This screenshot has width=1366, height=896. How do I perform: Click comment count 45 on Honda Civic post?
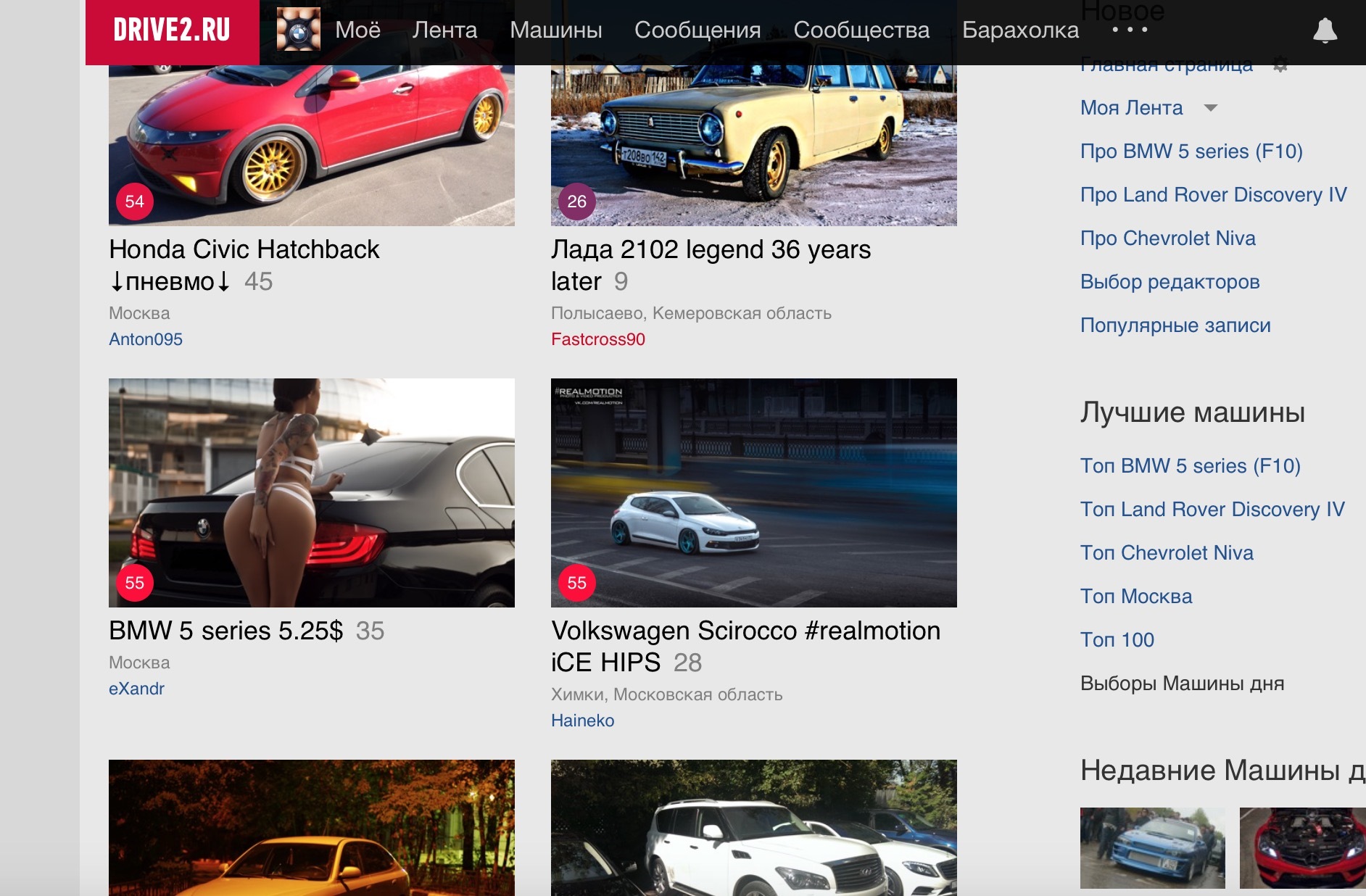(x=259, y=281)
